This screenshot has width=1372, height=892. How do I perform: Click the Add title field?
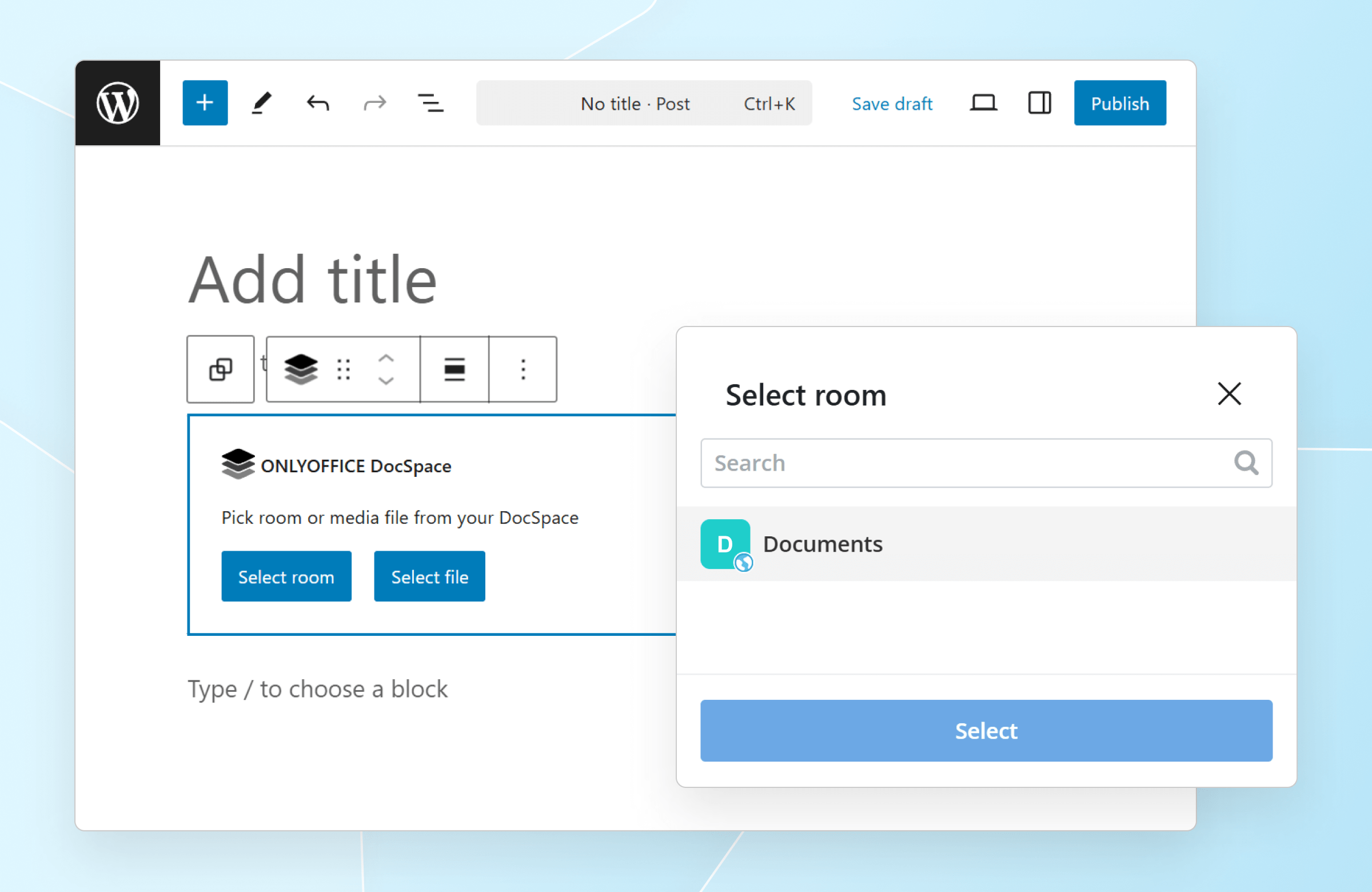pos(313,280)
